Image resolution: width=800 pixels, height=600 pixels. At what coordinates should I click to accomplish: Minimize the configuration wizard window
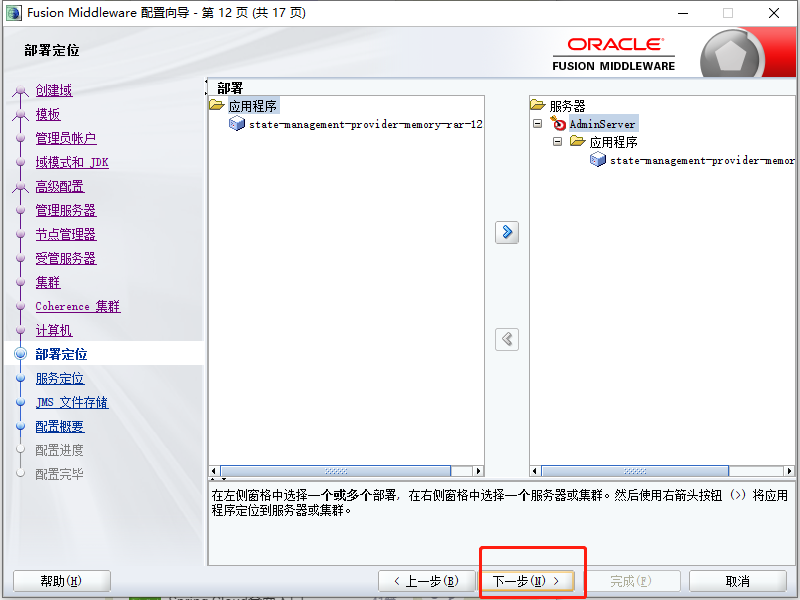[x=683, y=13]
